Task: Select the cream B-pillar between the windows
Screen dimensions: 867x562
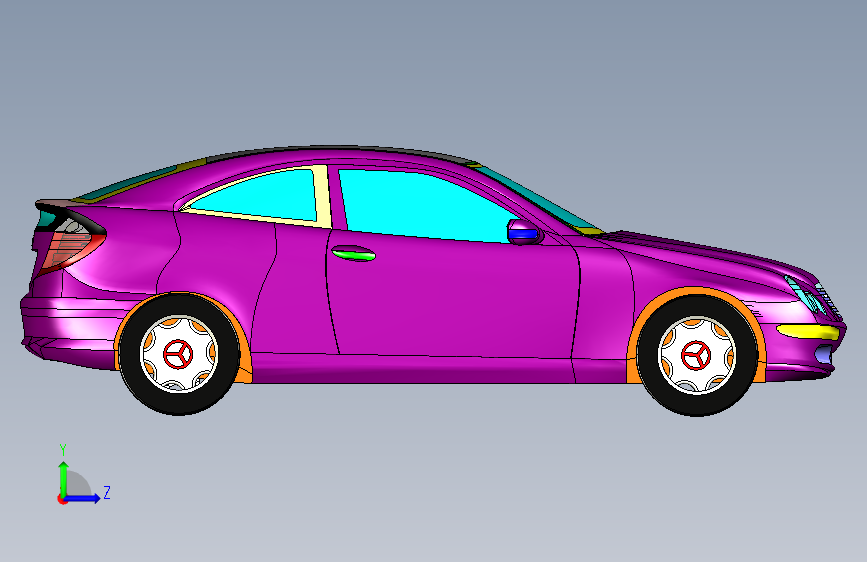Action: (322, 196)
